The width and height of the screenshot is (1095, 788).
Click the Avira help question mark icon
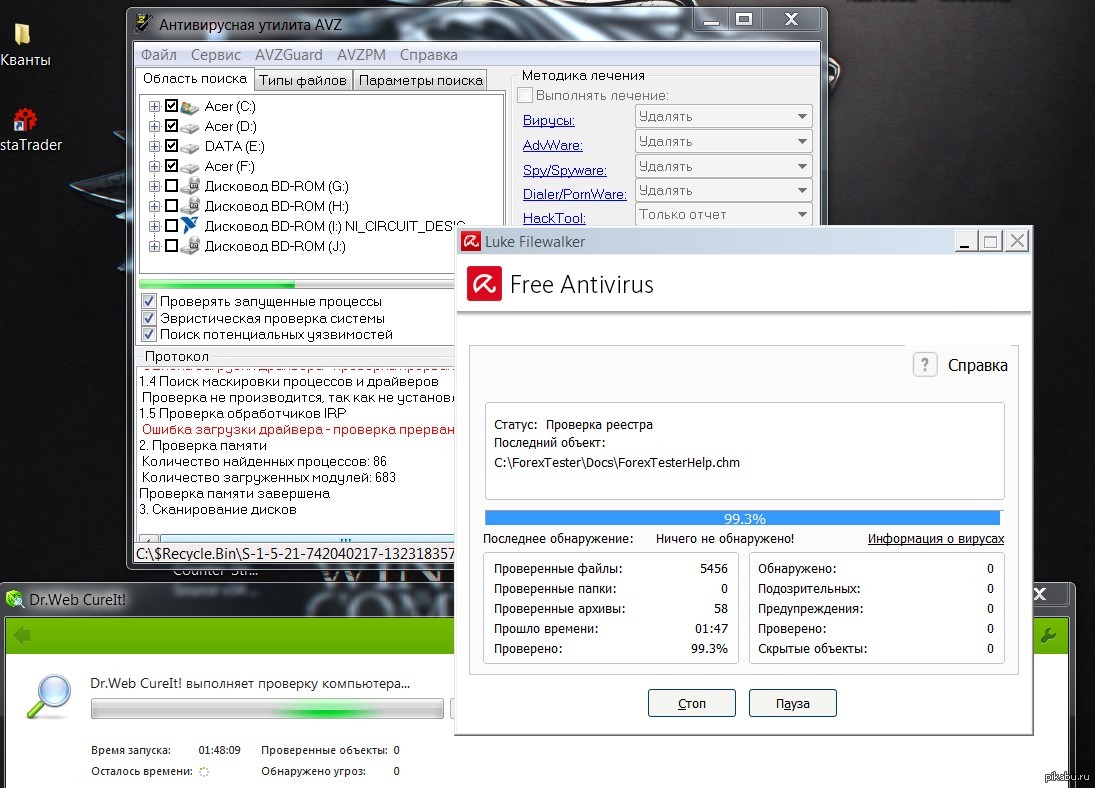pos(925,365)
